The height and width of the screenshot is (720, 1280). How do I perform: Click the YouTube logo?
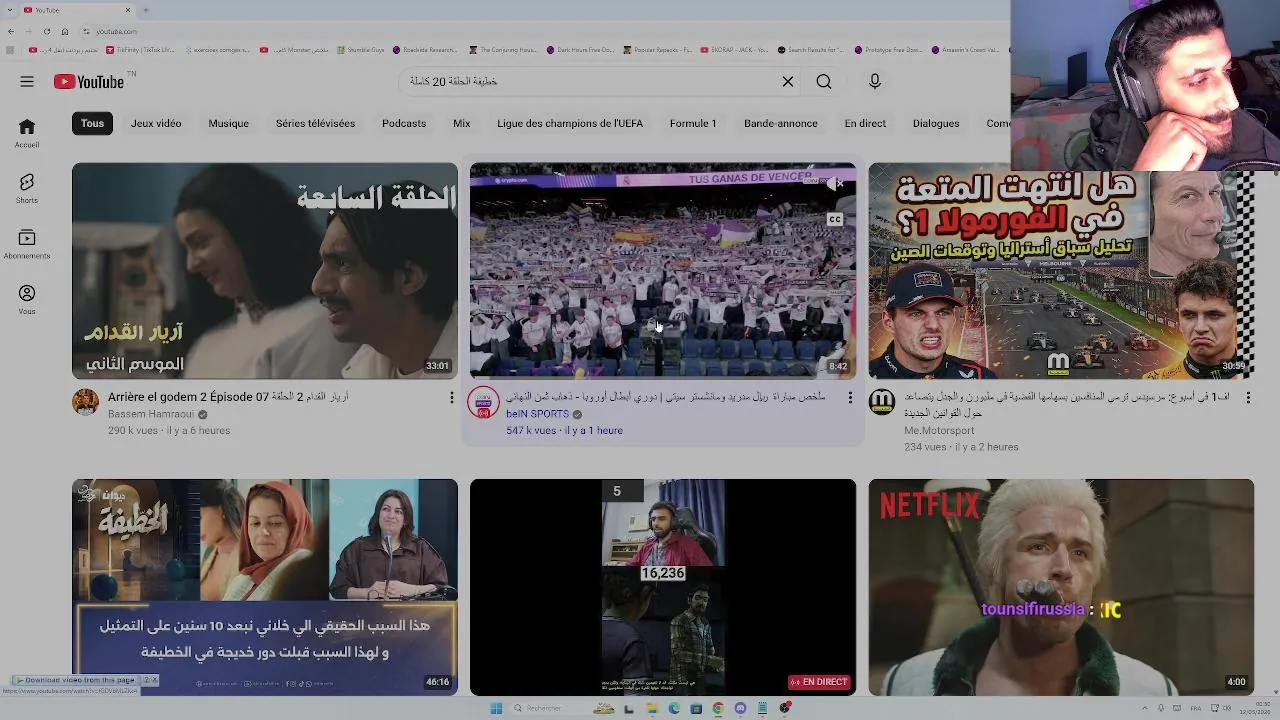pos(90,82)
